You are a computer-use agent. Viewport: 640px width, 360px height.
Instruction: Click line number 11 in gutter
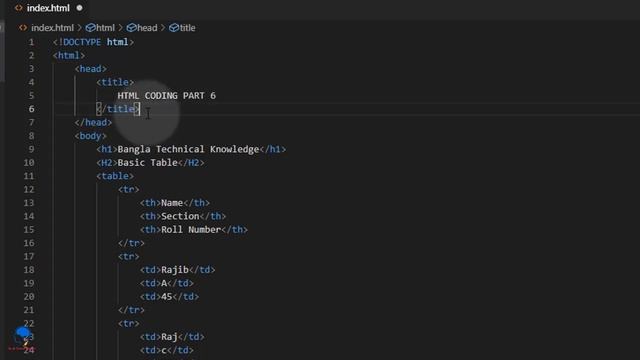[x=29, y=176]
